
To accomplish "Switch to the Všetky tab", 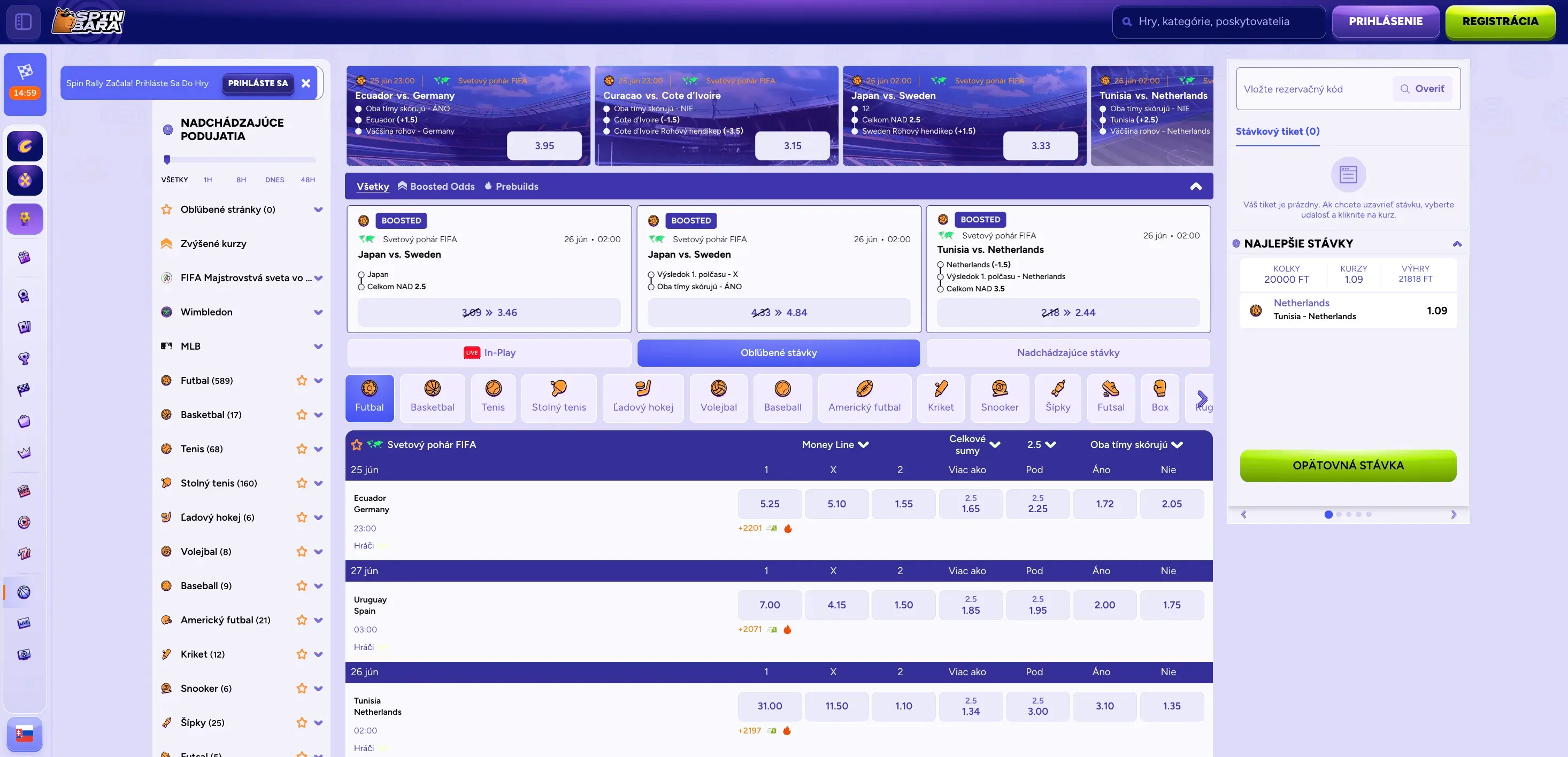I will (373, 186).
